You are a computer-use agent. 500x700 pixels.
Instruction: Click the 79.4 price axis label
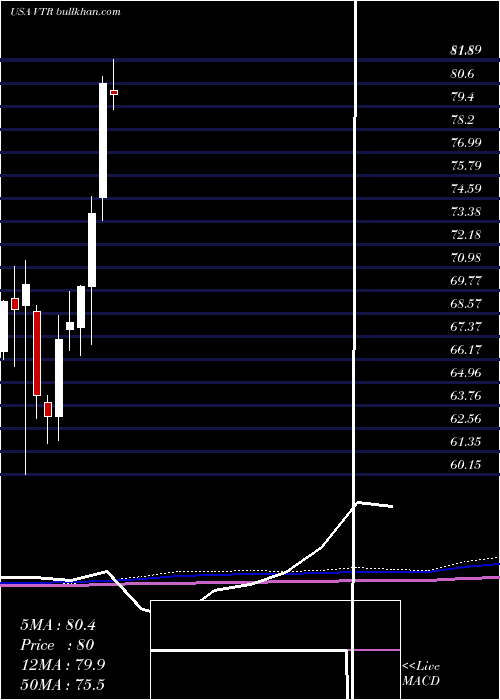[462, 96]
